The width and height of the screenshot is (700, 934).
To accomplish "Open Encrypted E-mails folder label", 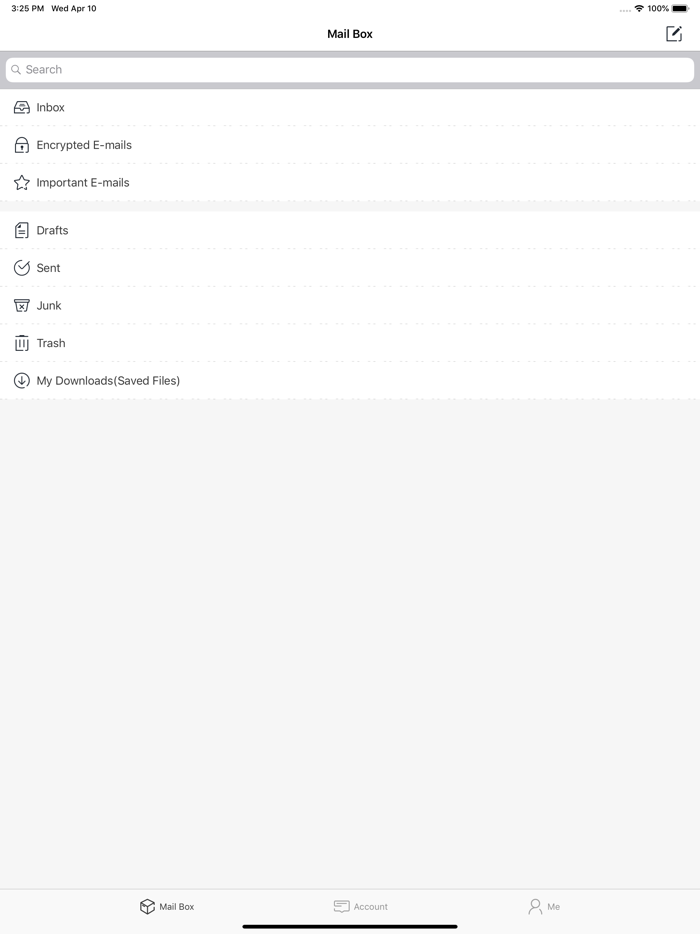I will click(x=84, y=145).
